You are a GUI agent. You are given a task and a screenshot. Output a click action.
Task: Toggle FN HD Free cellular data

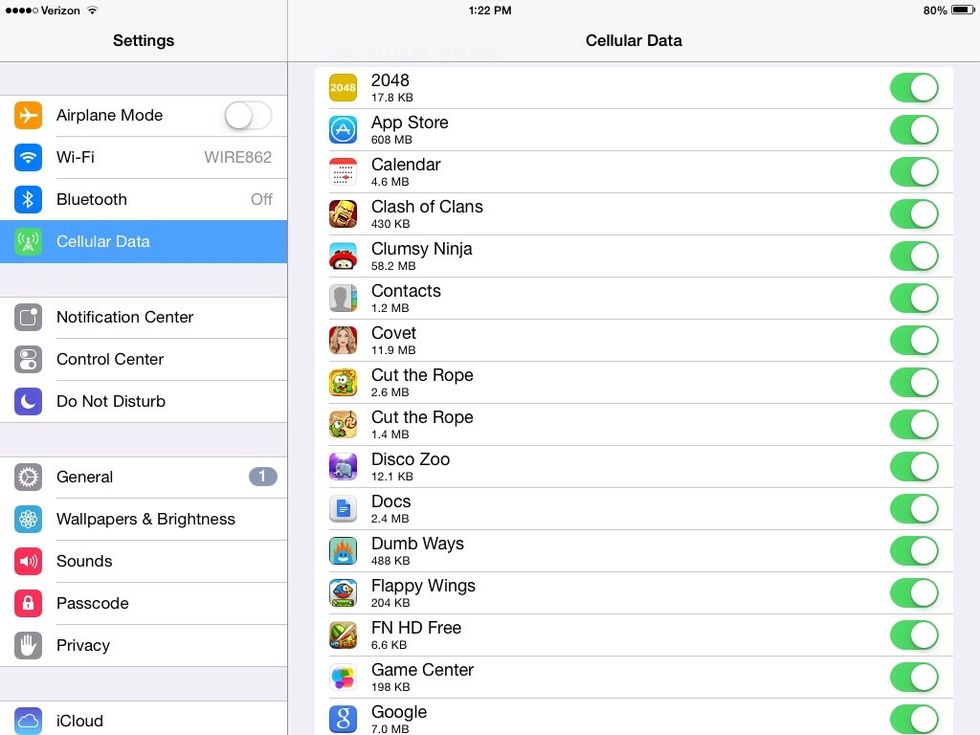coord(914,635)
